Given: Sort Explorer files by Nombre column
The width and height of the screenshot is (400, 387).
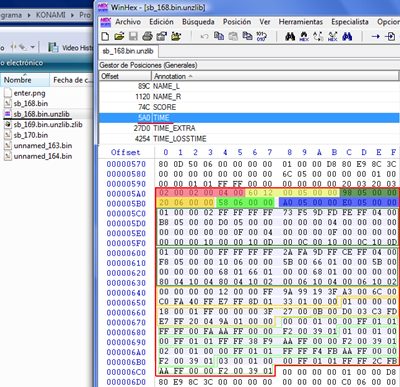Looking at the screenshot, I should click(x=25, y=80).
